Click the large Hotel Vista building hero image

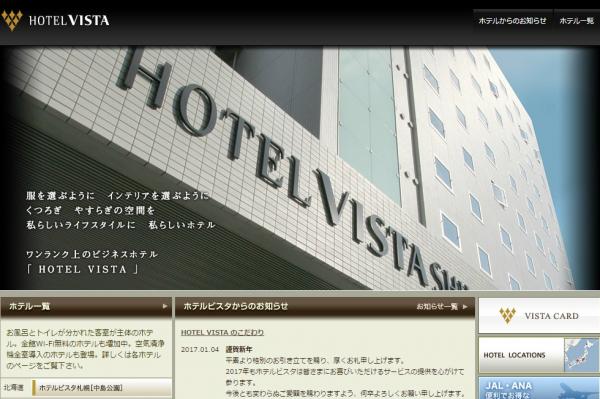[x=300, y=168]
